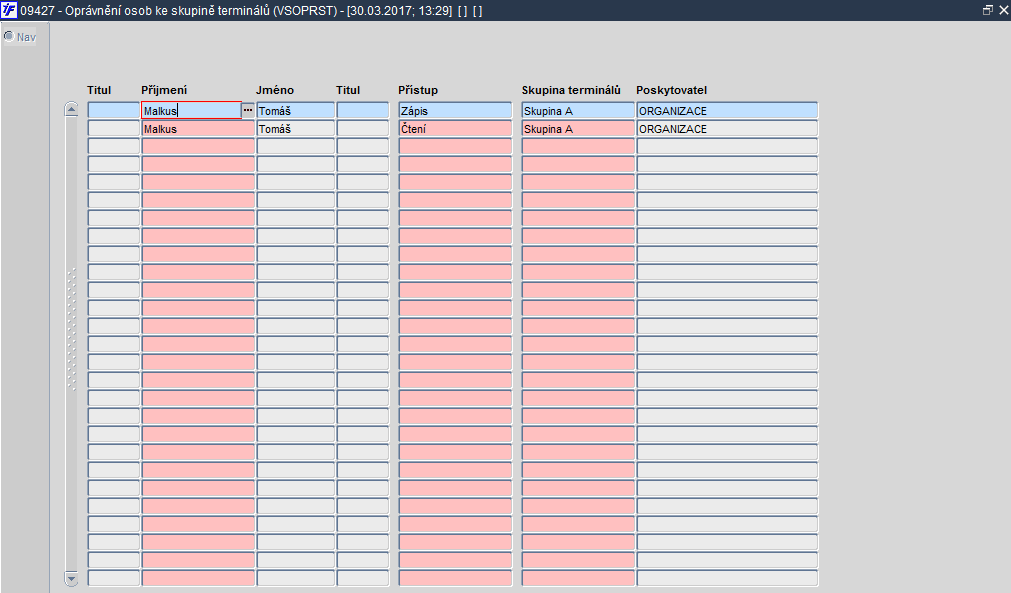Click the ORGANIZACE provider field in first row
1011x593 pixels.
[x=727, y=110]
